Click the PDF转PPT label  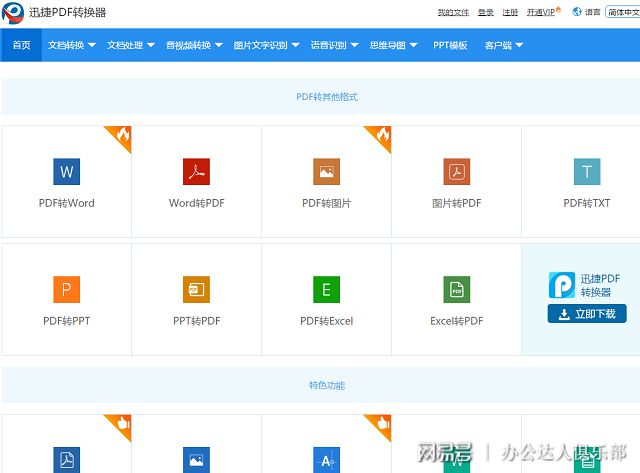[67, 321]
